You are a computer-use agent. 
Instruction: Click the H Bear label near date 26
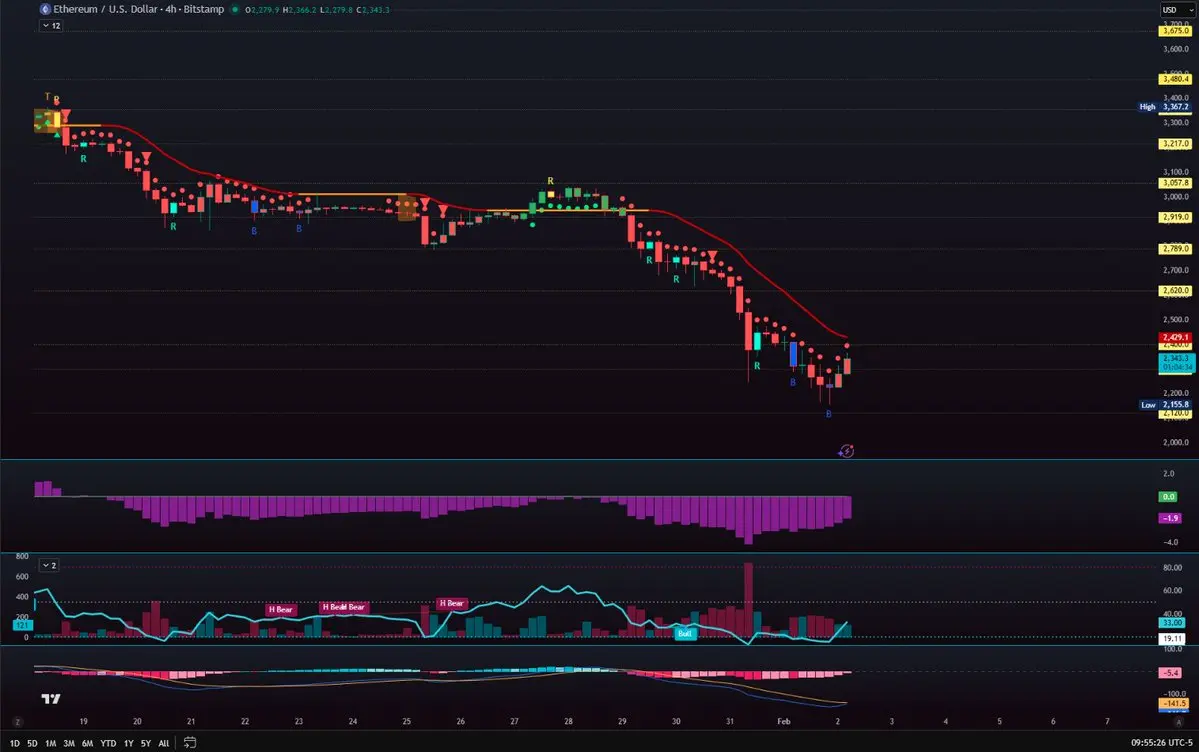(451, 603)
